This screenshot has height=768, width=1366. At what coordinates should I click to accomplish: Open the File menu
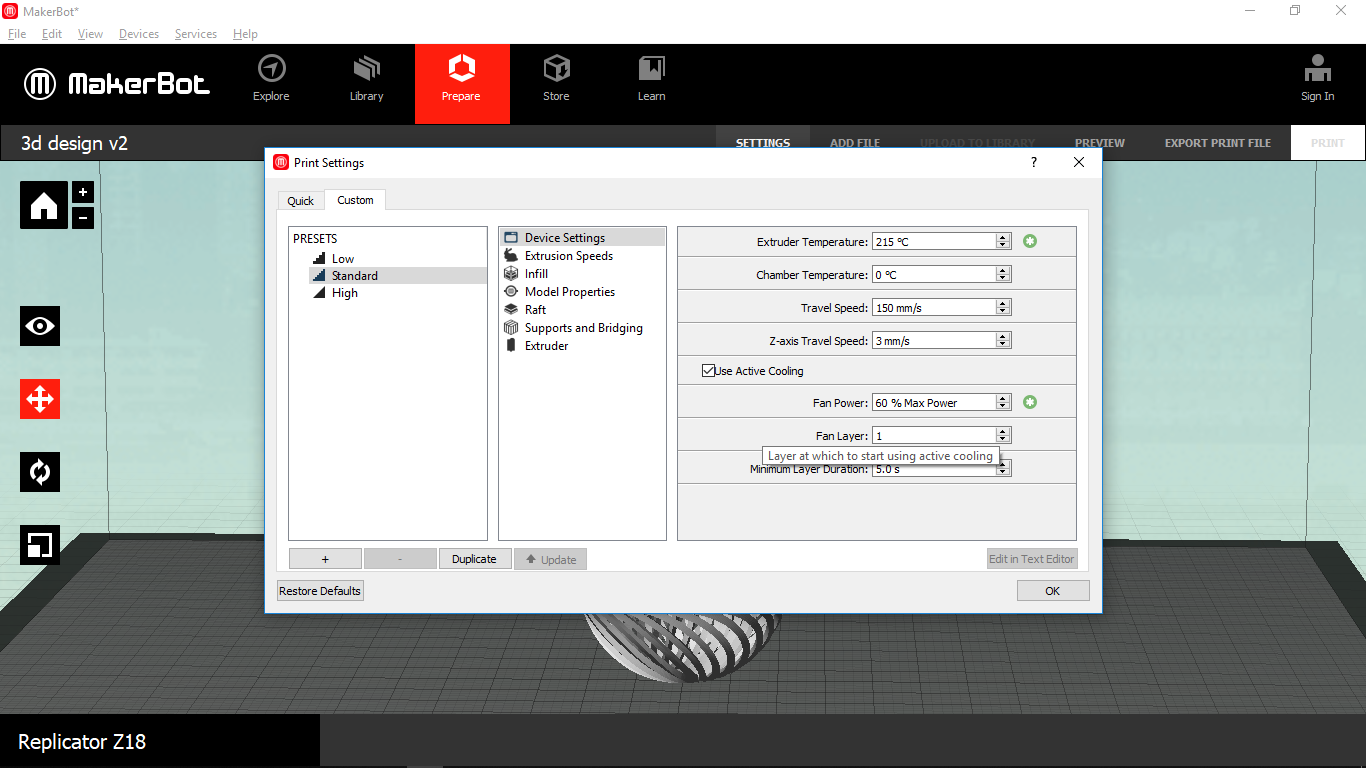[17, 33]
